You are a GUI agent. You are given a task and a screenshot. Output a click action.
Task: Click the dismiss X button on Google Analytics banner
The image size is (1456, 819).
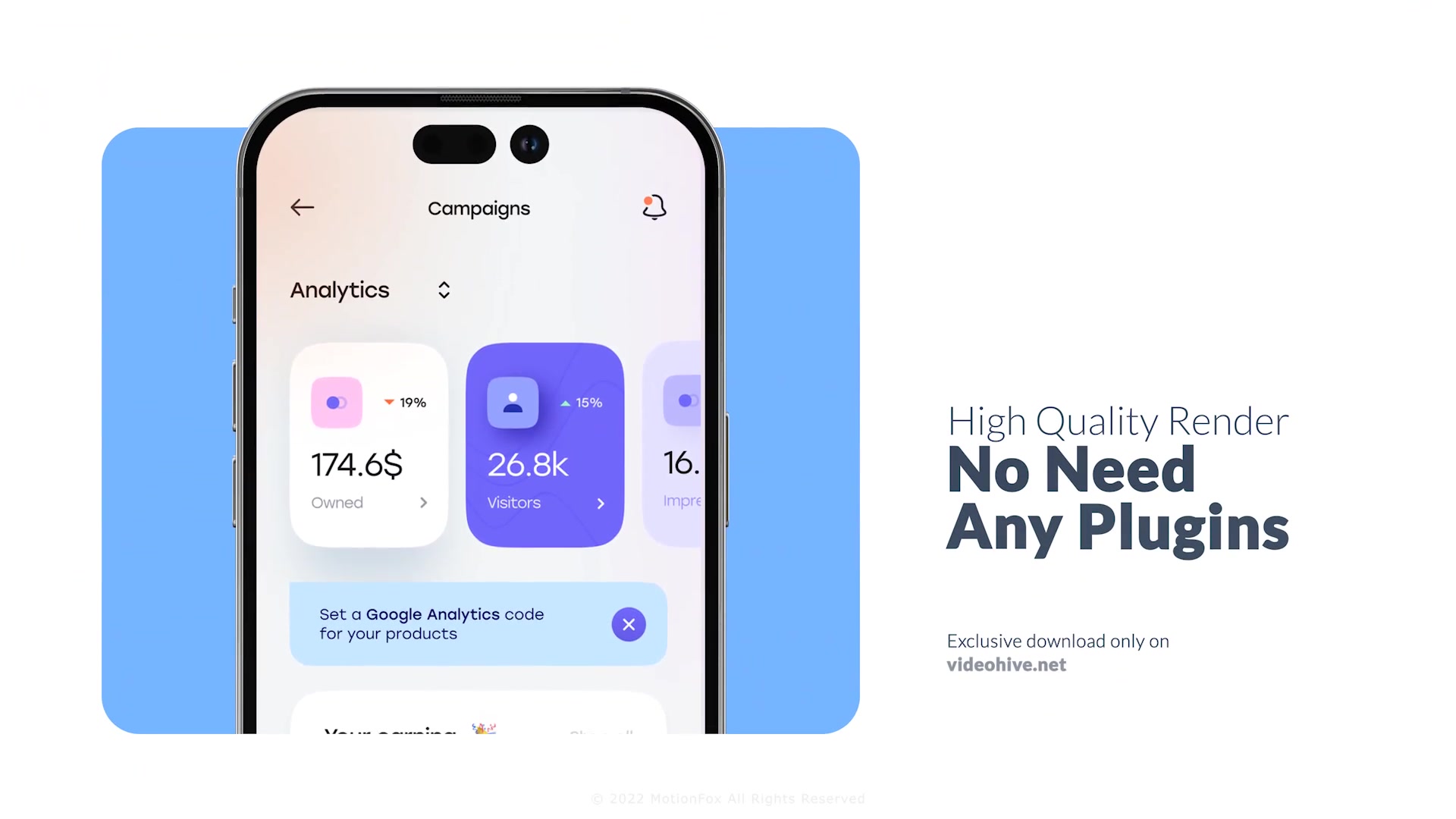click(628, 625)
